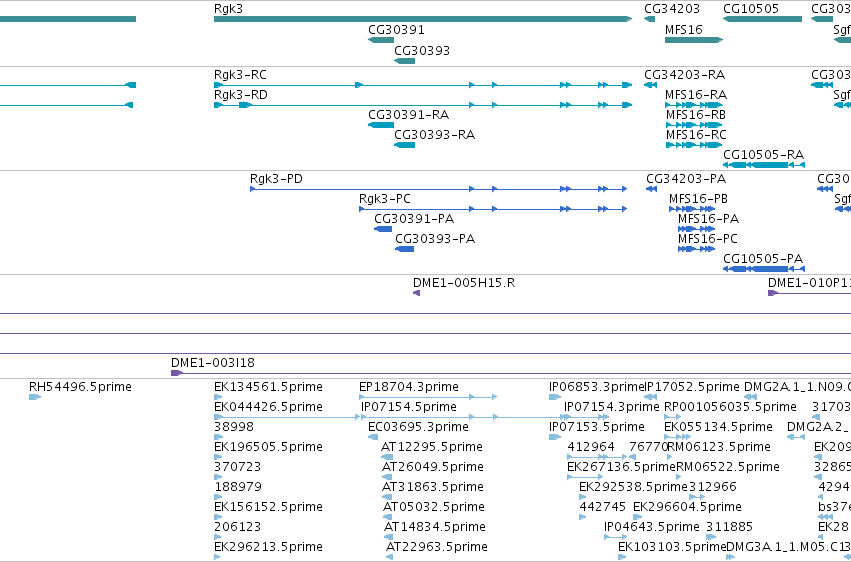The width and height of the screenshot is (851, 562).
Task: Select the Rgk3-PC protein label
Action: pyautogui.click(x=385, y=199)
